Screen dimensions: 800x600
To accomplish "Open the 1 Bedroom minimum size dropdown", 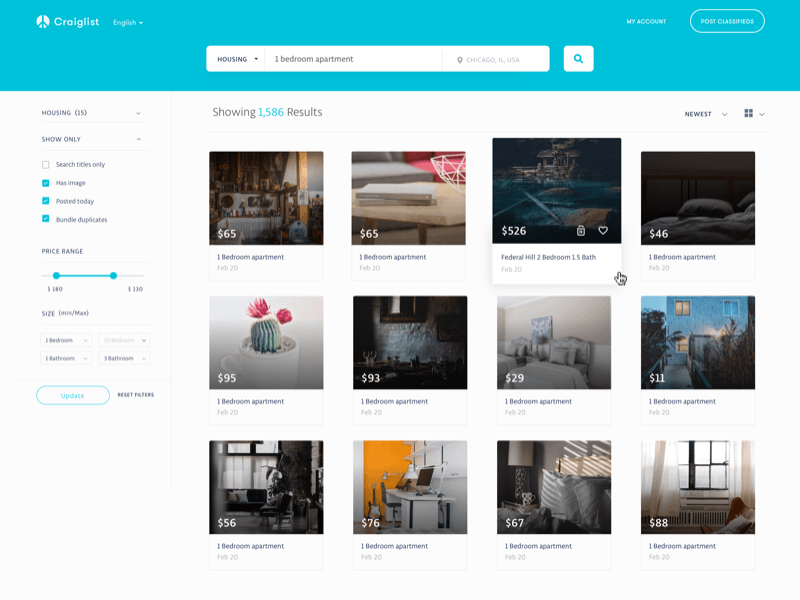I will point(65,340).
